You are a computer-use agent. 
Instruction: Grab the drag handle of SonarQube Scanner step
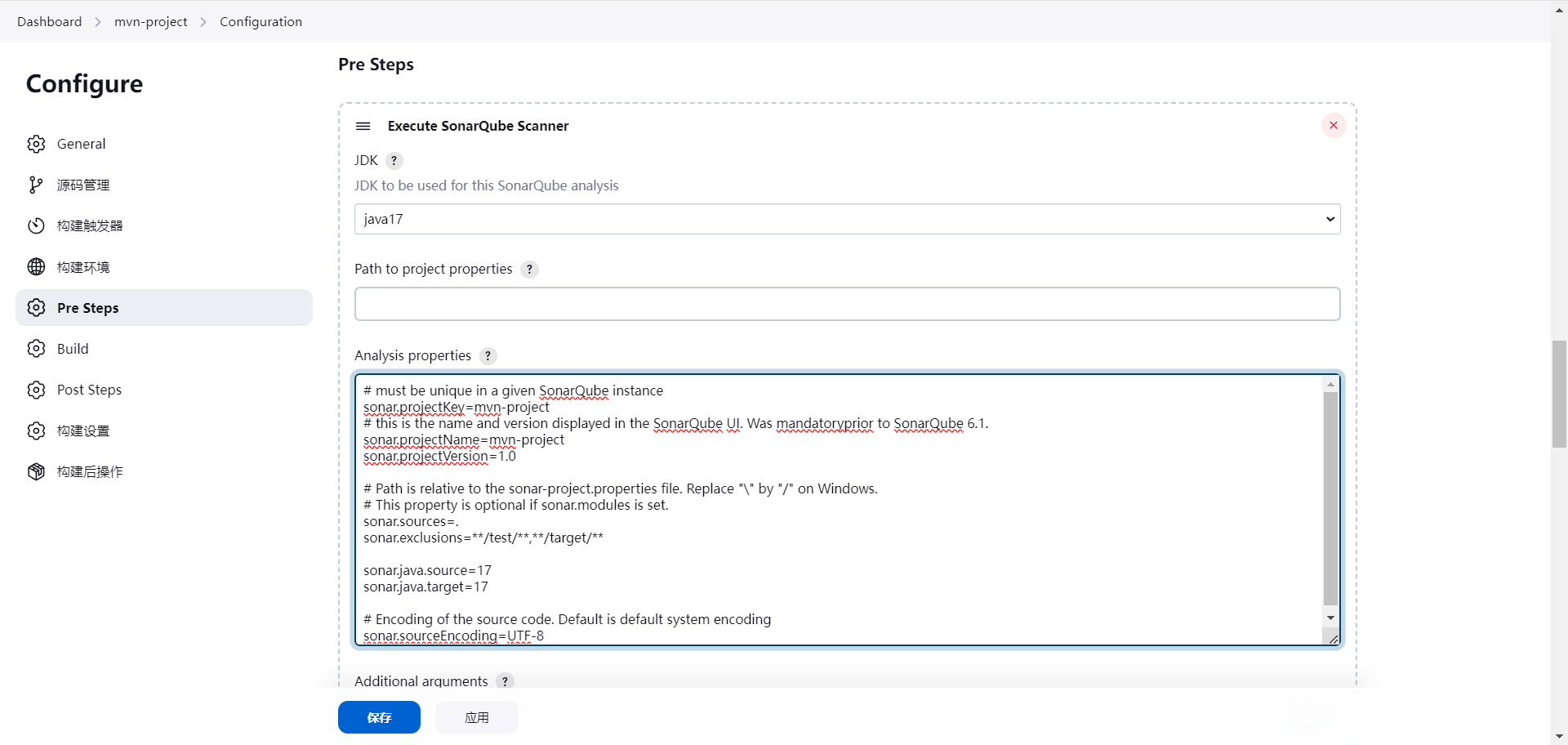[363, 126]
